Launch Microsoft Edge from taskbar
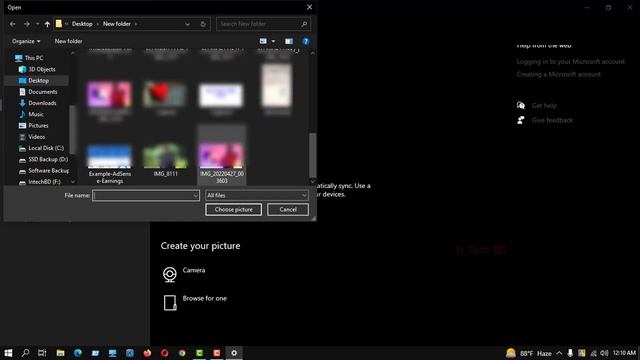The height and width of the screenshot is (360, 640). 78,353
